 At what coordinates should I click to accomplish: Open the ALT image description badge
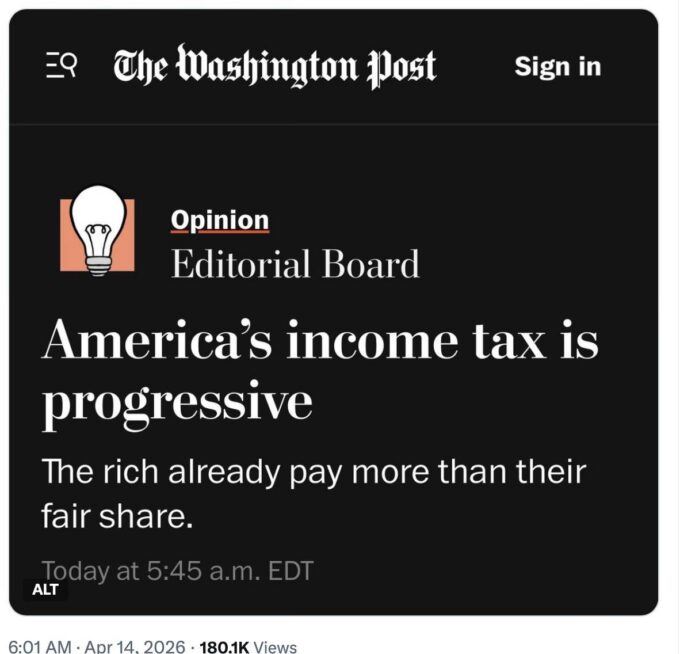[45, 589]
